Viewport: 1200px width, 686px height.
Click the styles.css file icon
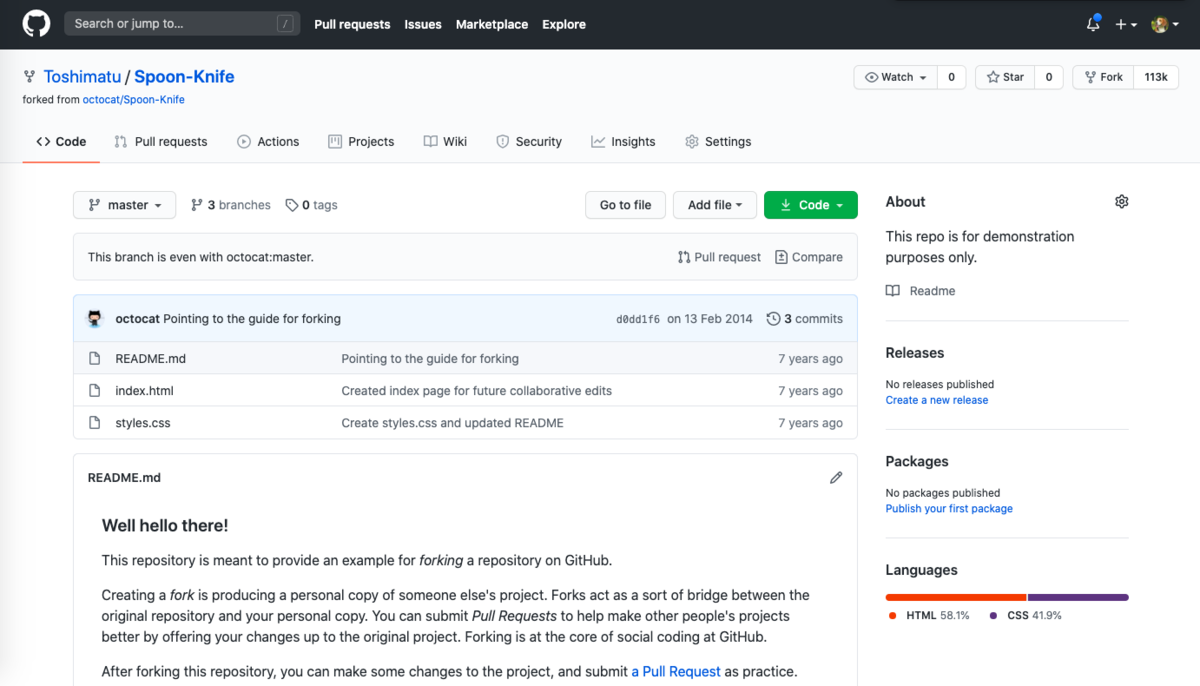coord(95,423)
